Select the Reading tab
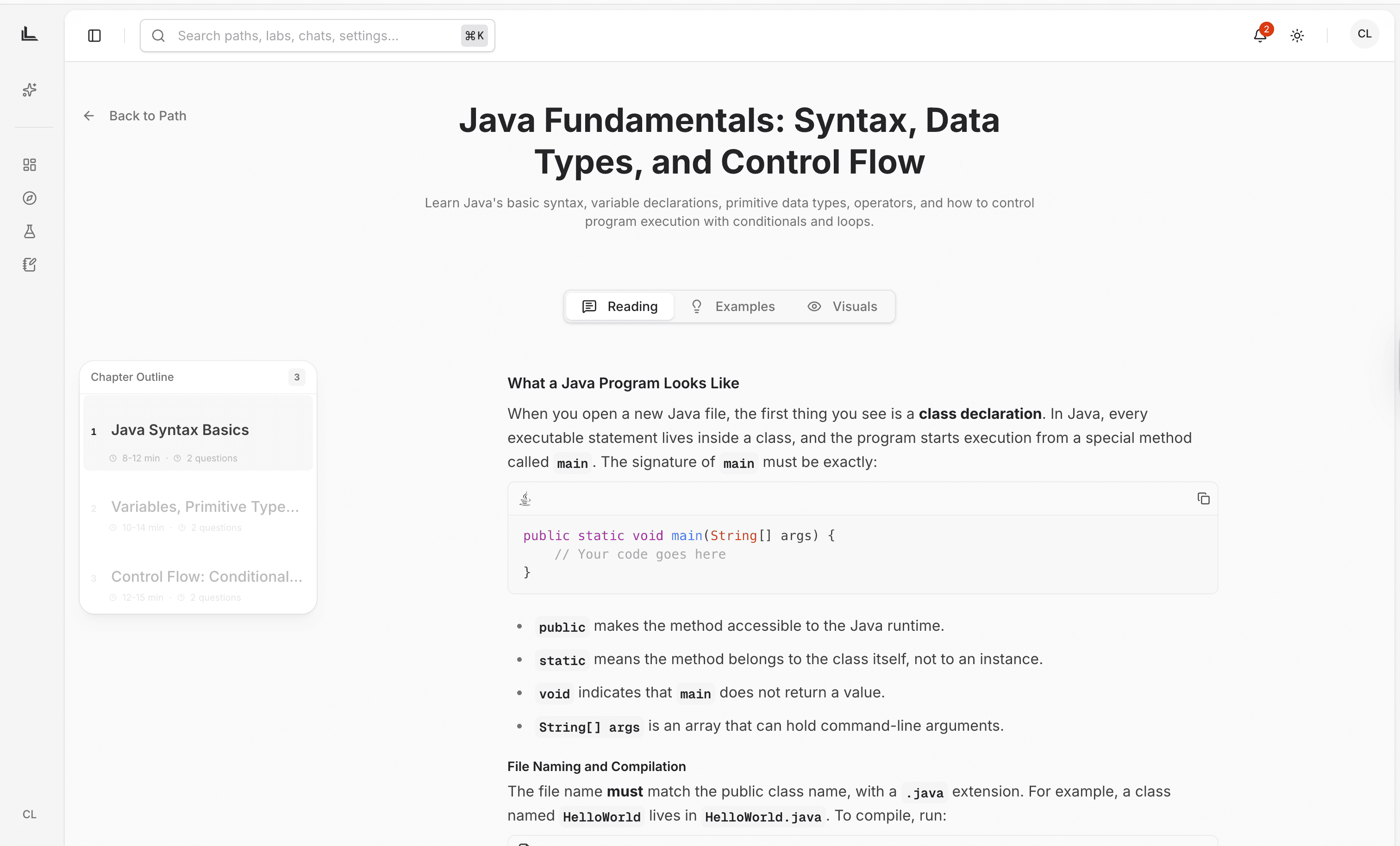This screenshot has width=1400, height=846. (x=620, y=306)
